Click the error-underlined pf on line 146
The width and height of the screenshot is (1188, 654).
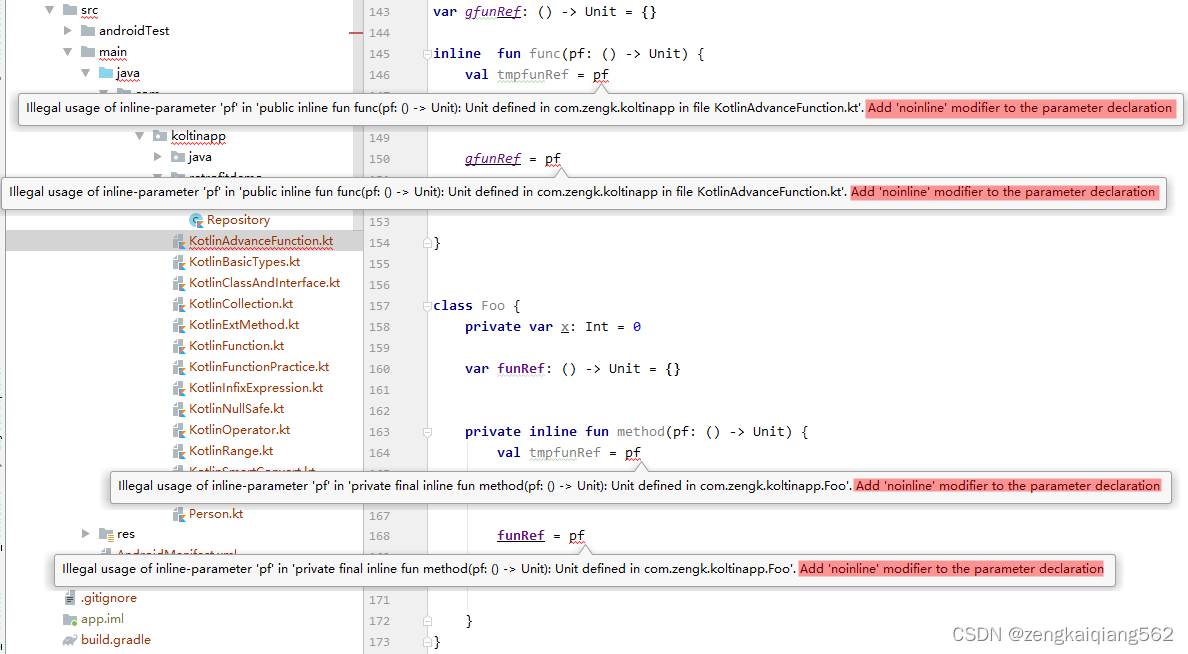click(x=601, y=74)
